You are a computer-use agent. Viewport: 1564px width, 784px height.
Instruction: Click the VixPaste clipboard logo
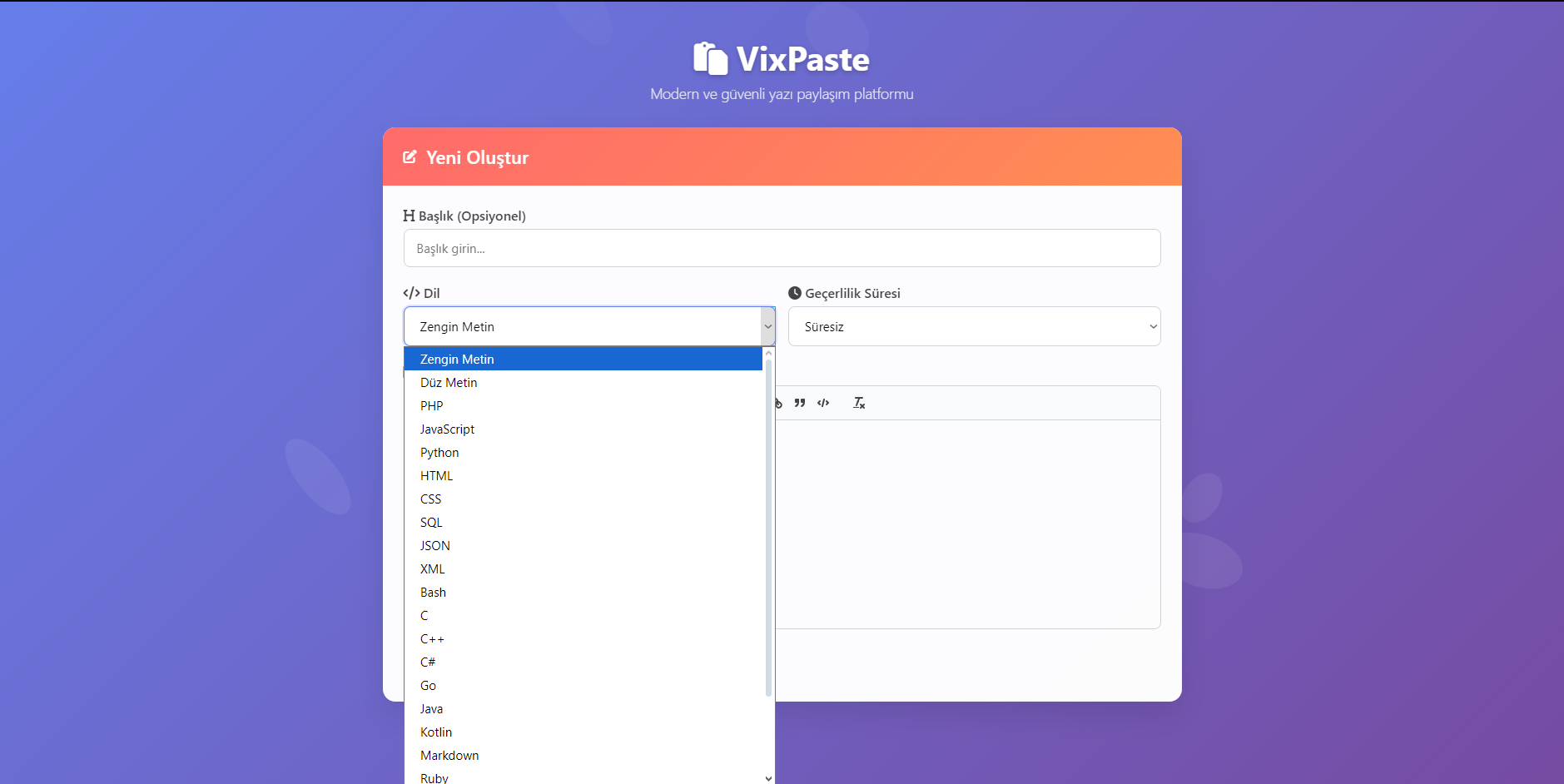pos(710,58)
